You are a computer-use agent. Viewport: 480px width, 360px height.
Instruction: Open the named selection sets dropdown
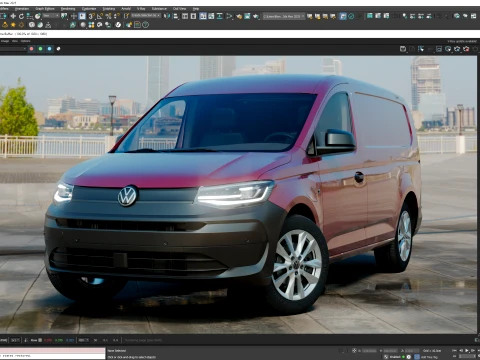click(x=146, y=16)
